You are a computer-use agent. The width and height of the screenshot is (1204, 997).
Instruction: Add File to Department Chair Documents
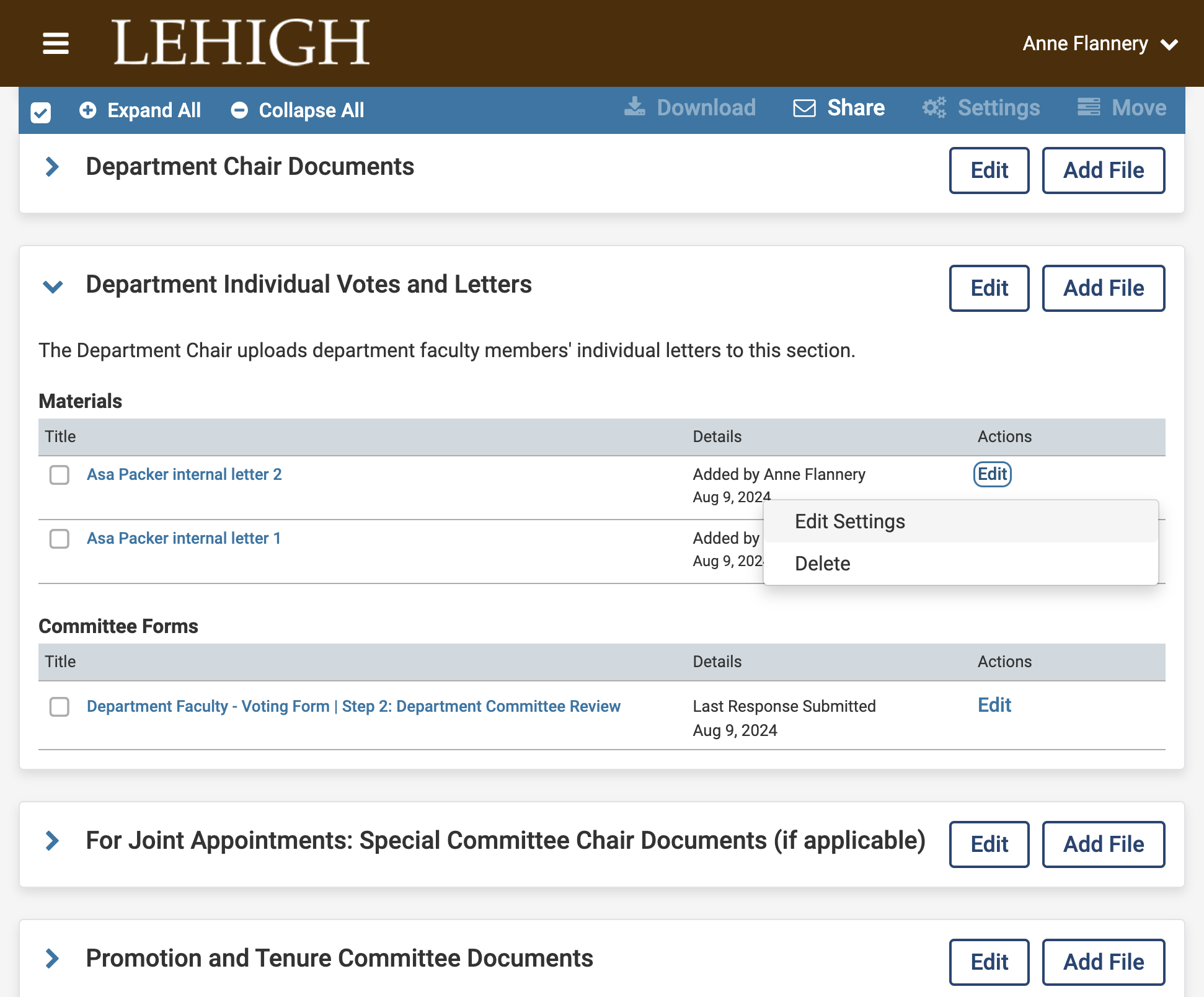click(1104, 171)
